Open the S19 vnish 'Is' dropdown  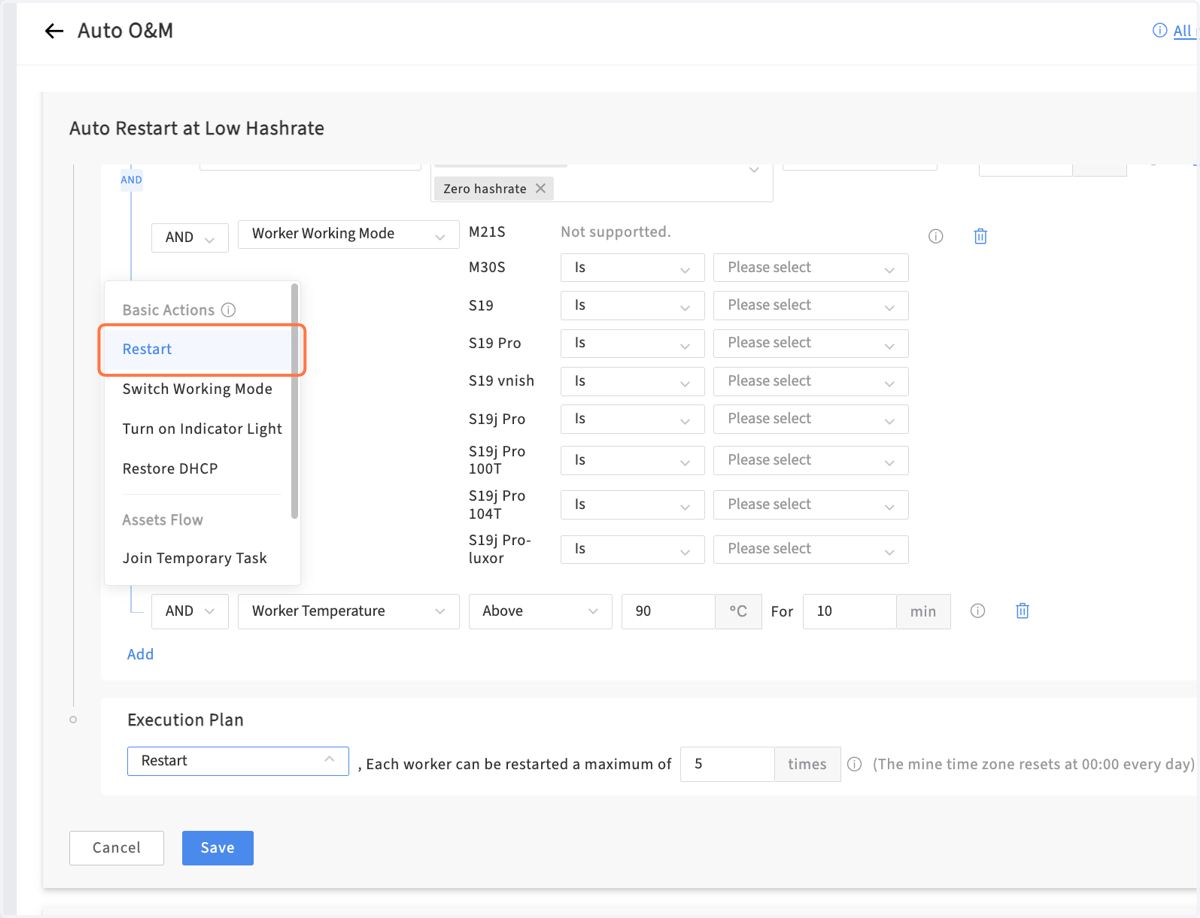(632, 381)
